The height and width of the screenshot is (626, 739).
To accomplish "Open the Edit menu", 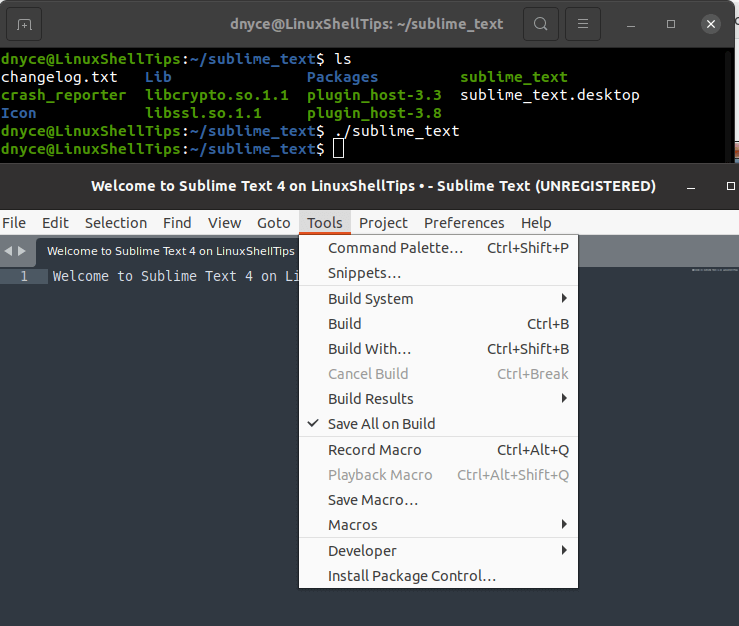I will [x=55, y=222].
